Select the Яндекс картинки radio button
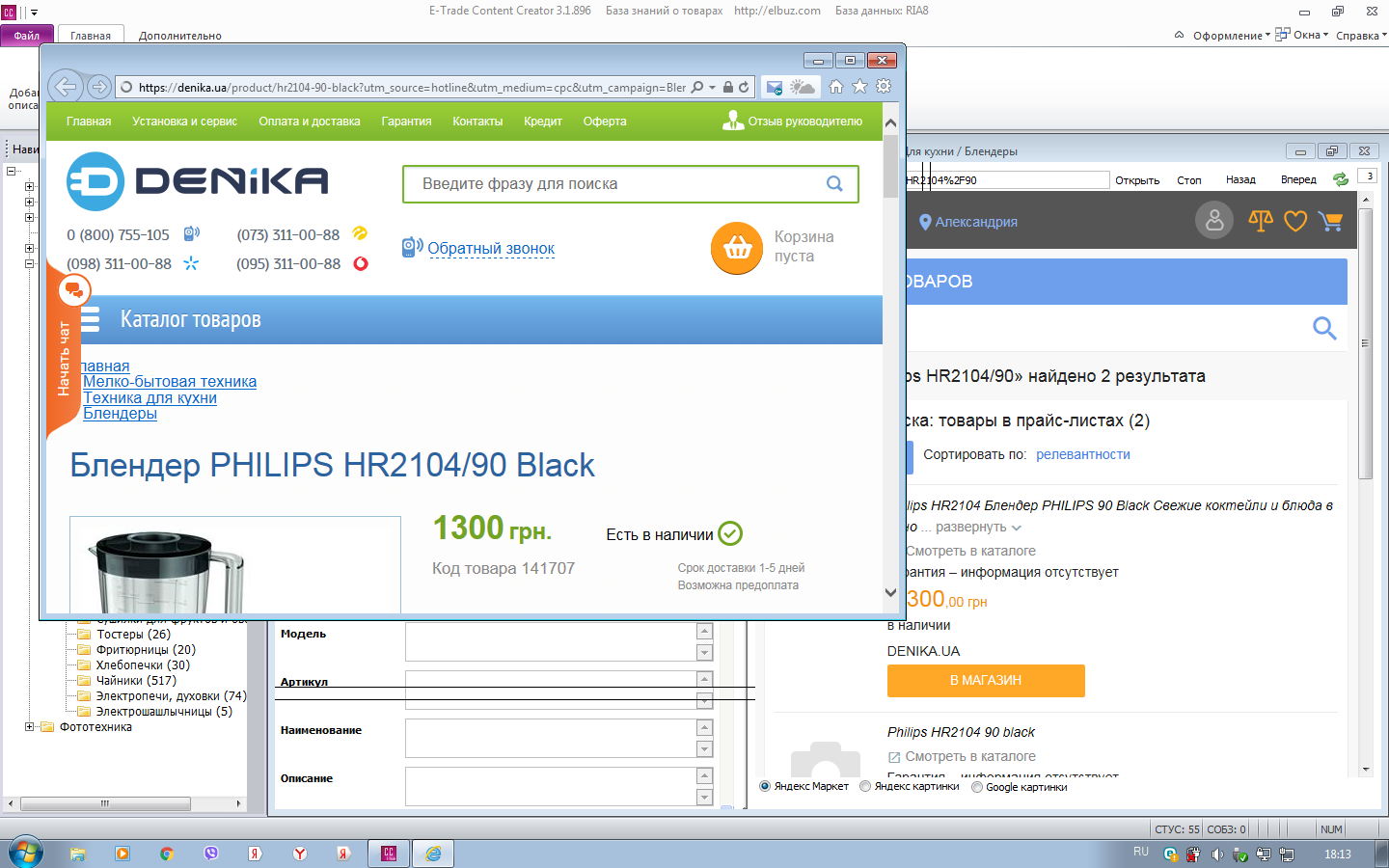Viewport: 1389px width, 868px height. click(x=865, y=787)
